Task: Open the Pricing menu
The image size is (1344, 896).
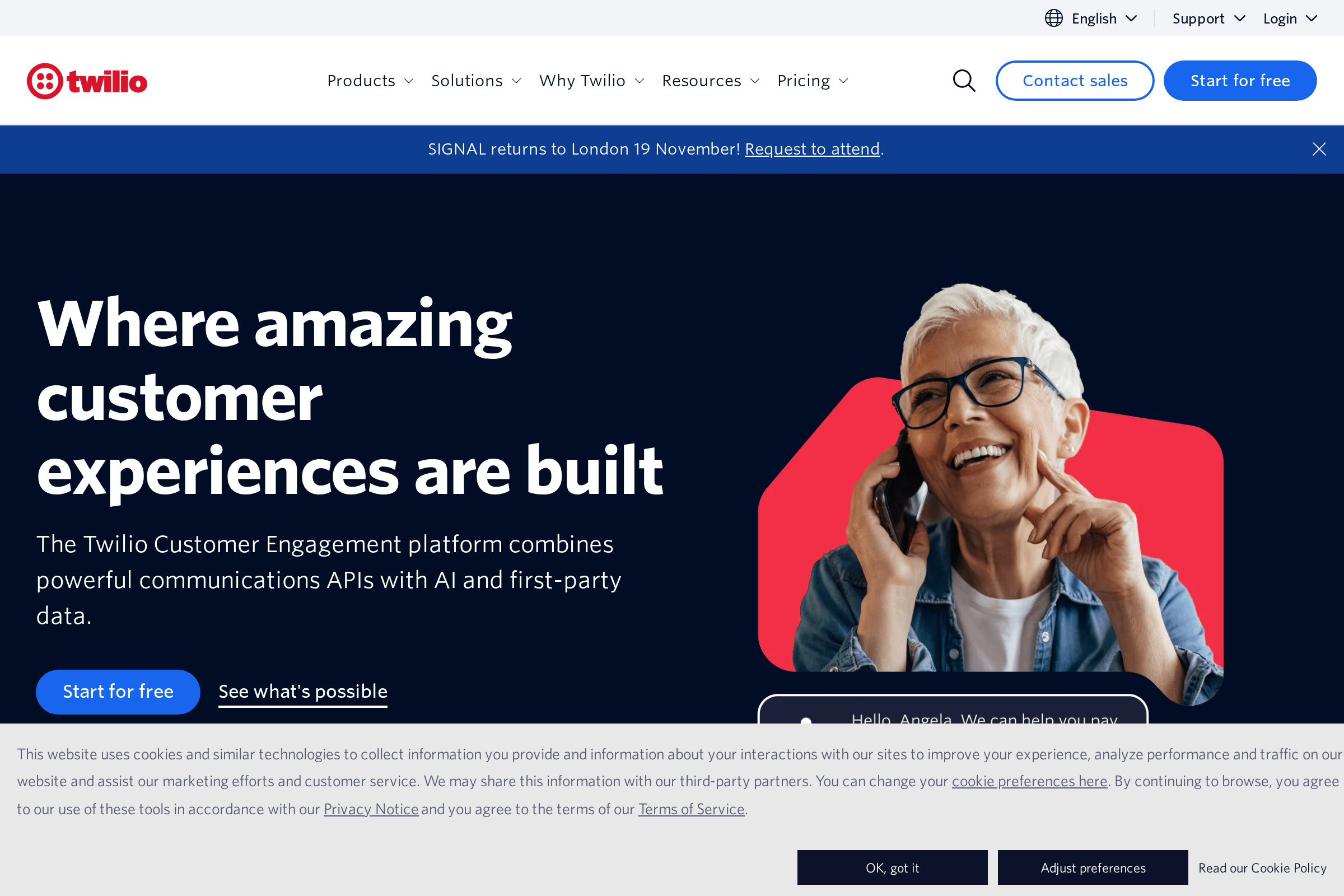Action: (812, 81)
